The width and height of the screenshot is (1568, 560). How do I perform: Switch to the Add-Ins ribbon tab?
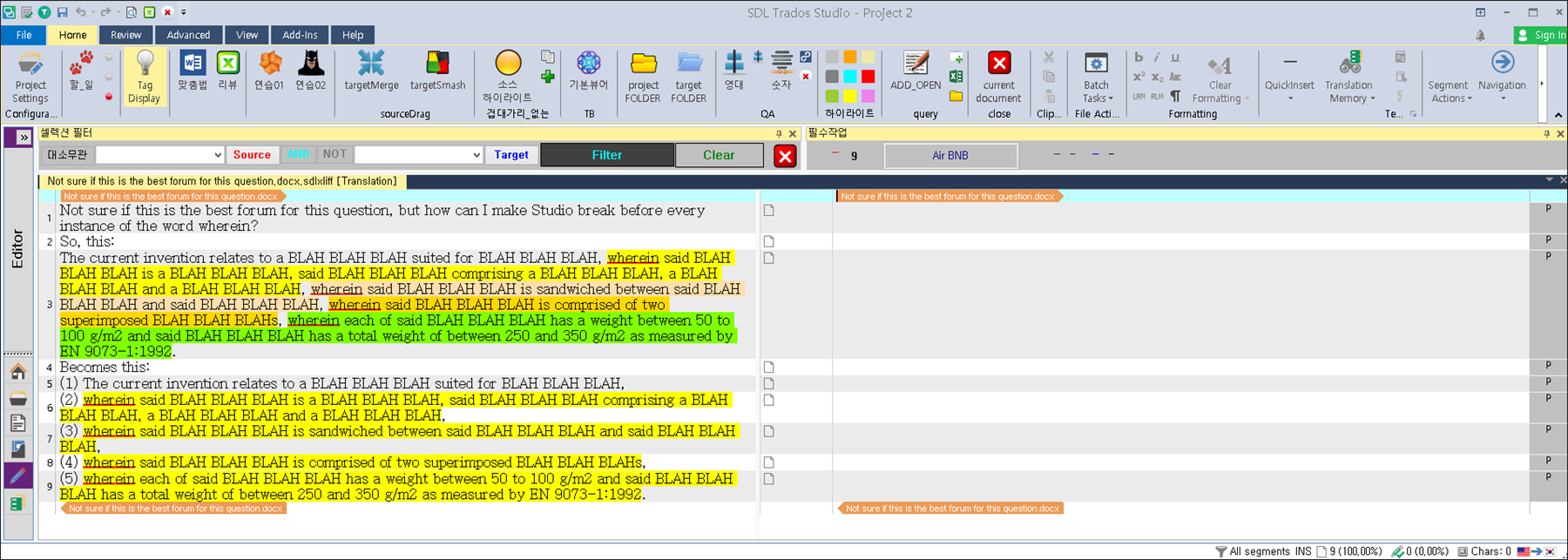point(300,35)
